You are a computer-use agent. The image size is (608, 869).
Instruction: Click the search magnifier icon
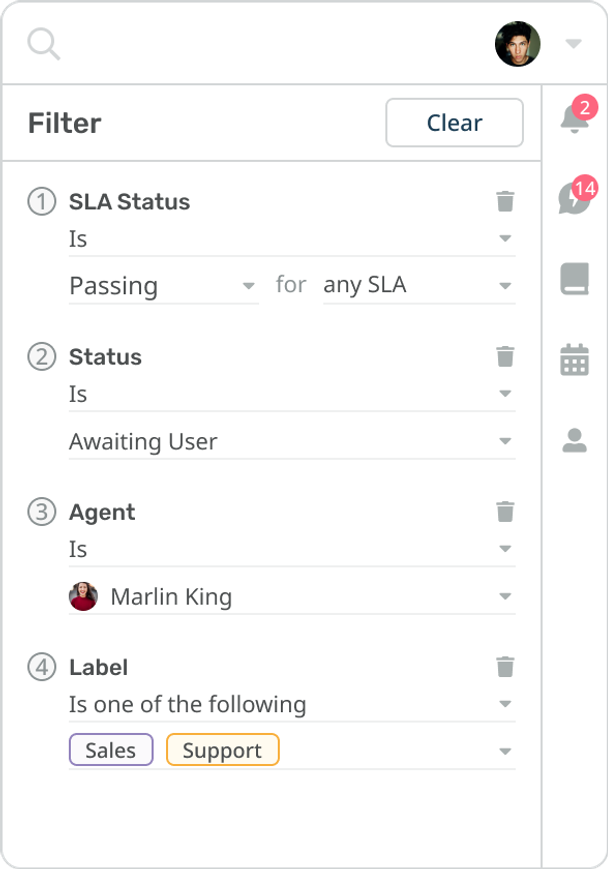point(43,44)
